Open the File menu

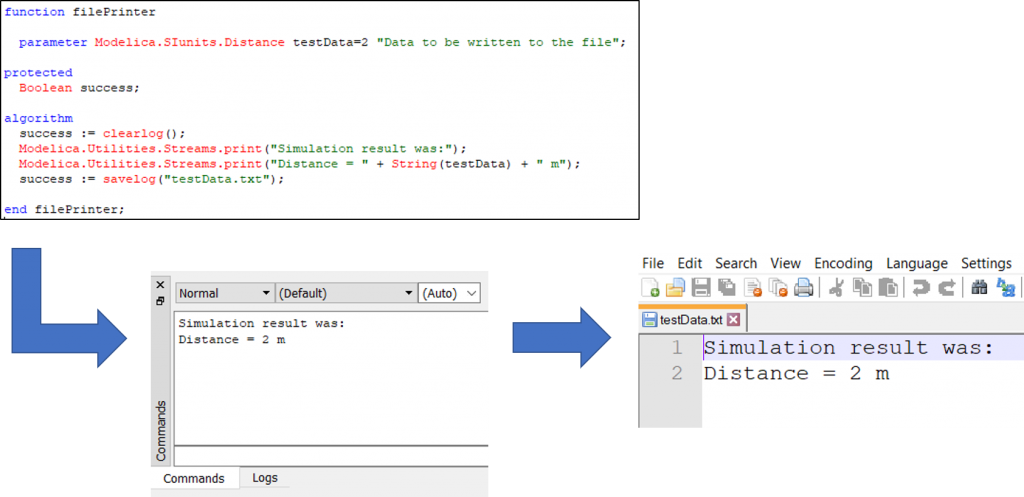click(x=653, y=263)
